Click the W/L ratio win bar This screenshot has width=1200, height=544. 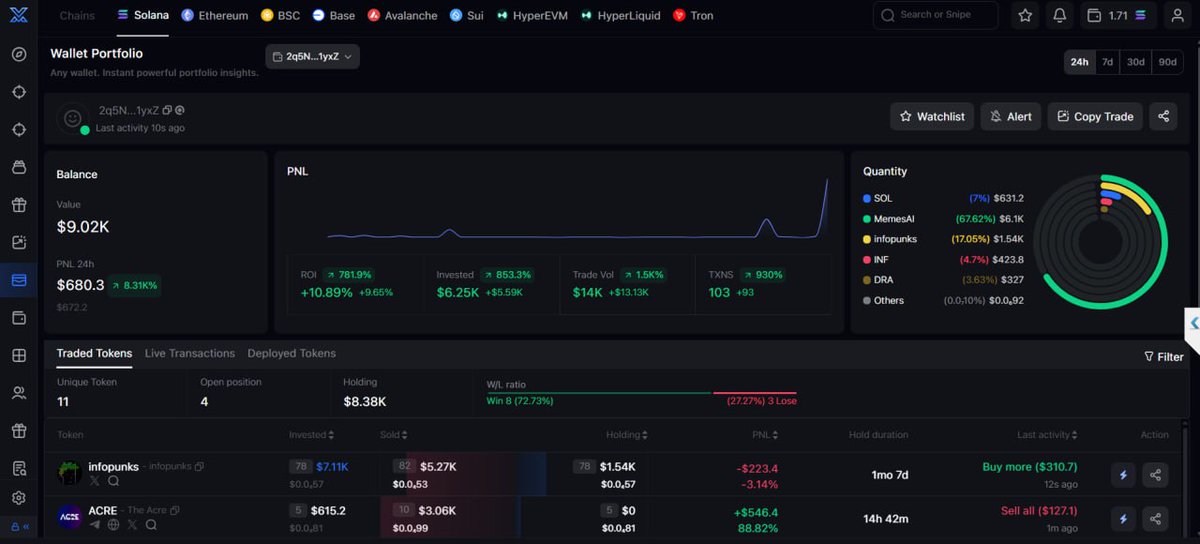(x=598, y=393)
